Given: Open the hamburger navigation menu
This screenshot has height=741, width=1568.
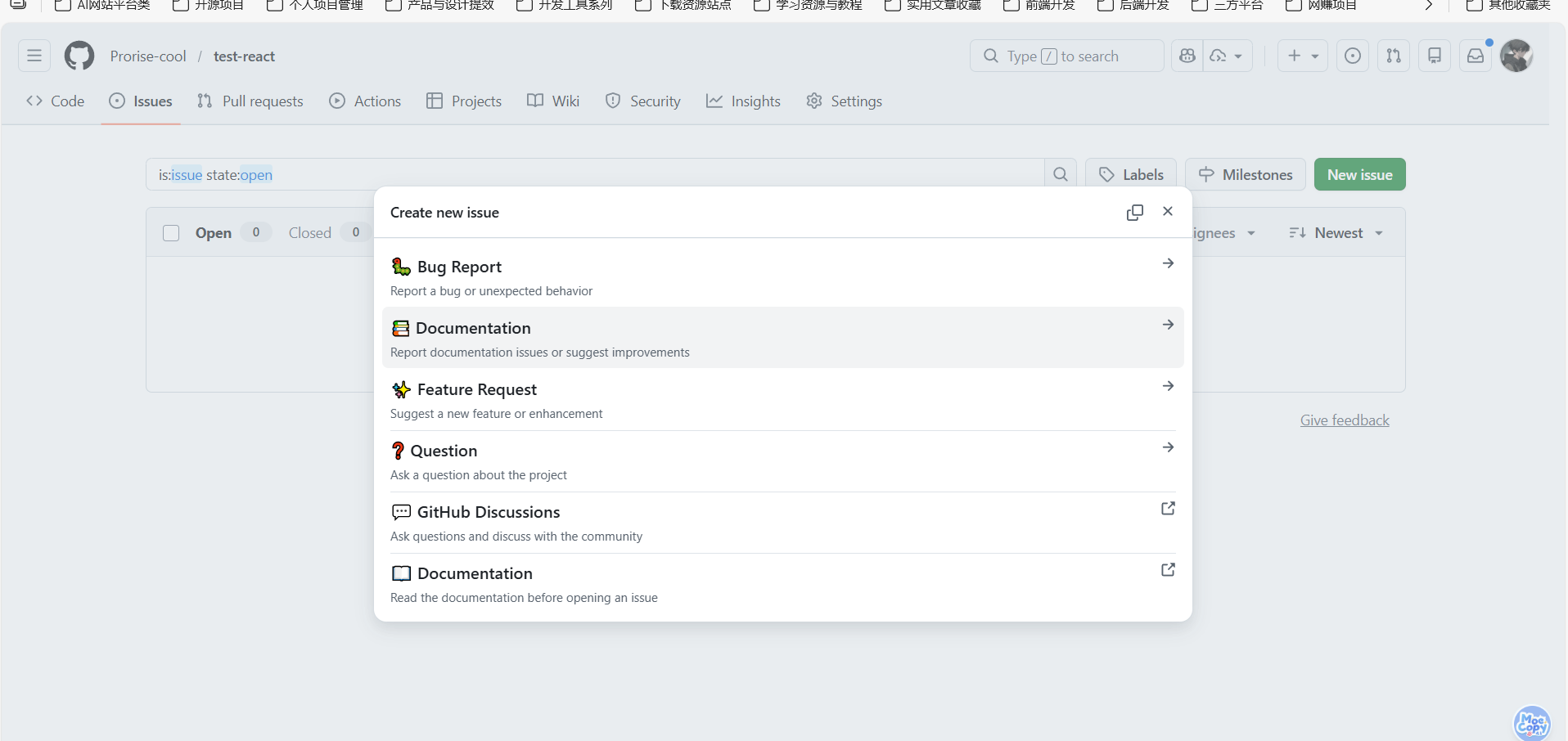Looking at the screenshot, I should tap(34, 56).
